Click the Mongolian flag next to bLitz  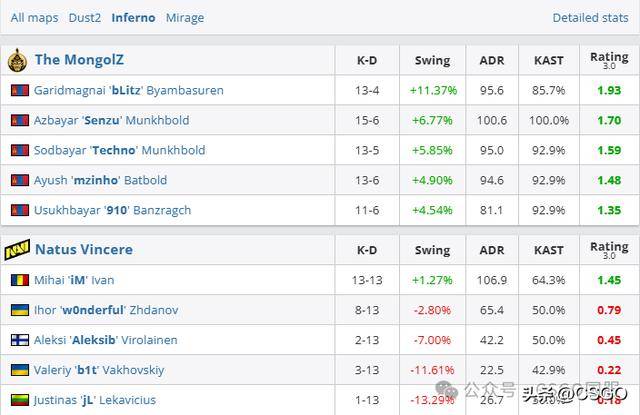pyautogui.click(x=19, y=90)
